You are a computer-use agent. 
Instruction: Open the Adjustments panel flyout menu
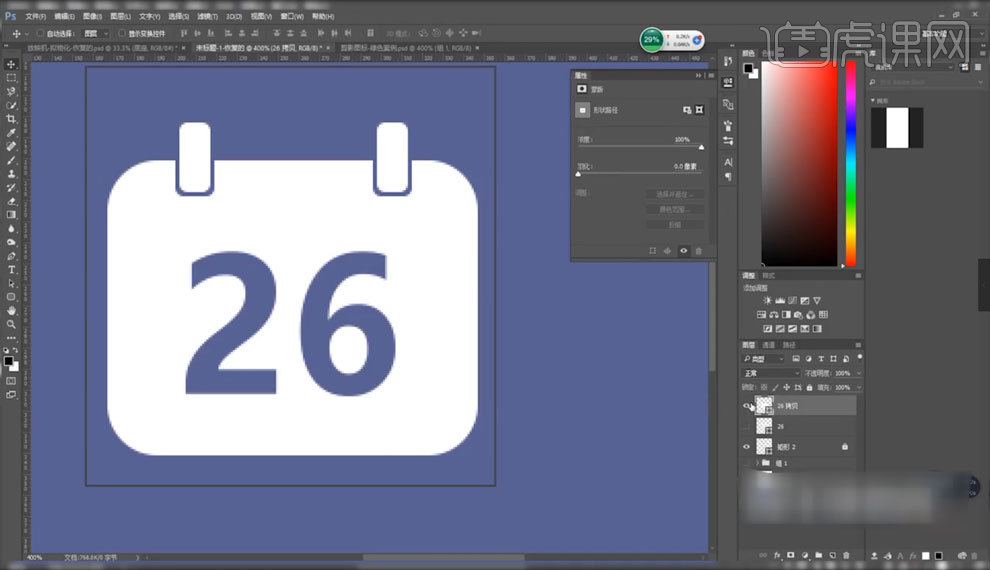858,276
